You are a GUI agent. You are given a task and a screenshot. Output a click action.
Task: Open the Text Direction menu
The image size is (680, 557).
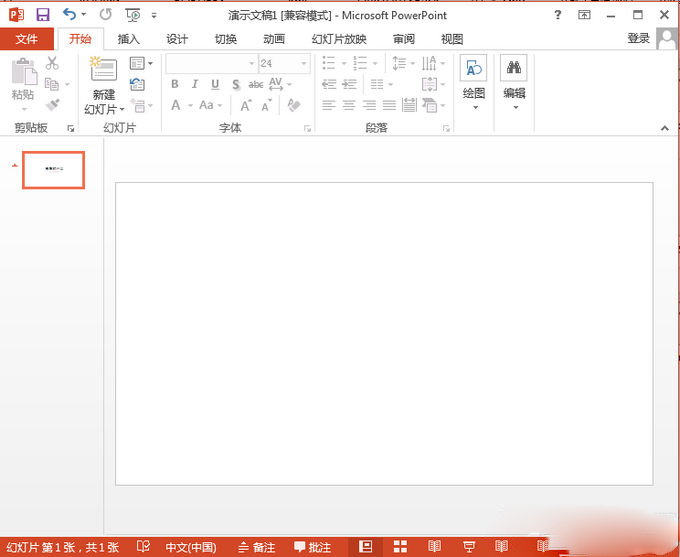(x=434, y=63)
